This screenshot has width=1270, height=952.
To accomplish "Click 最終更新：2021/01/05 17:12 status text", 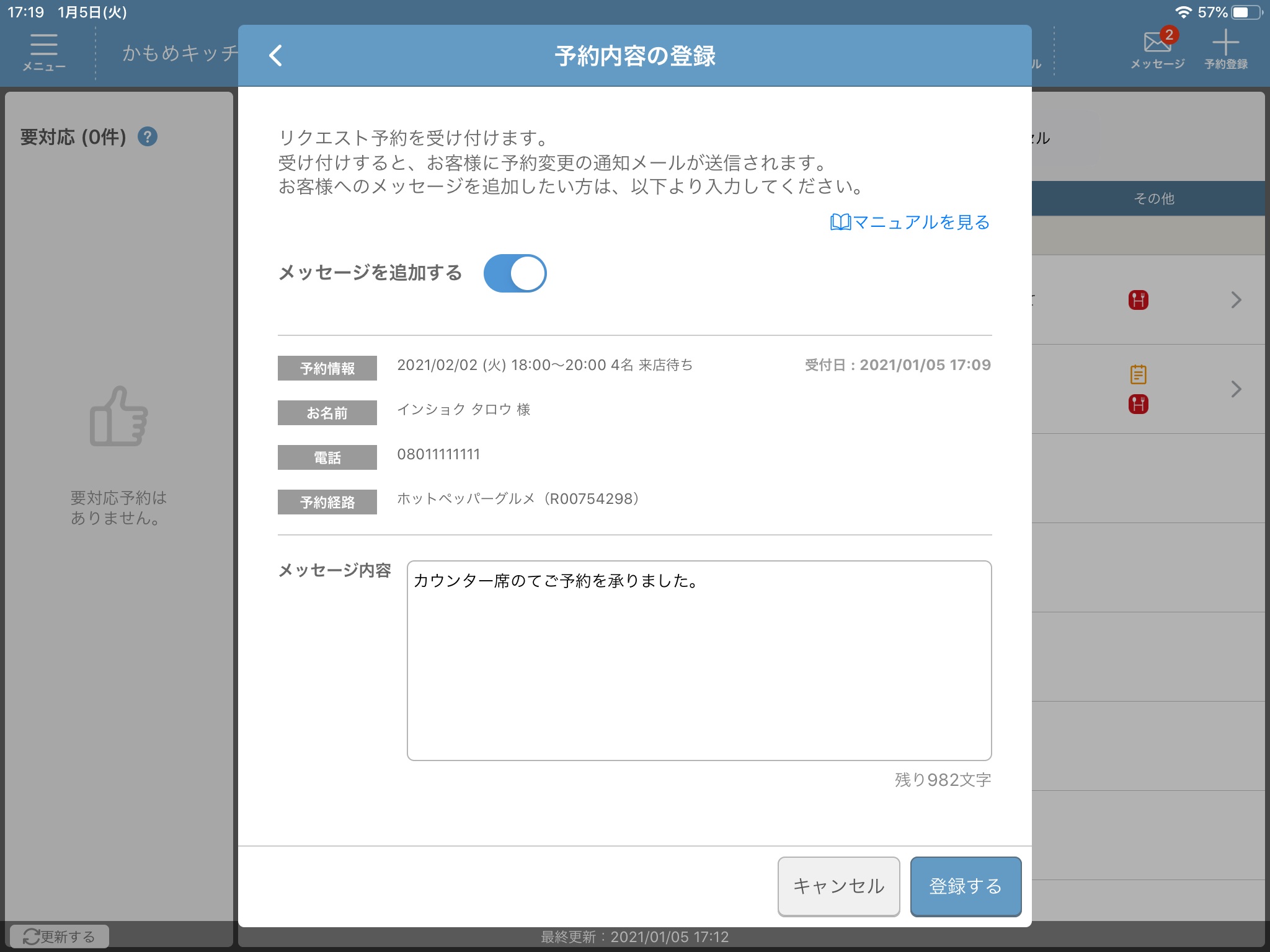I will (635, 937).
